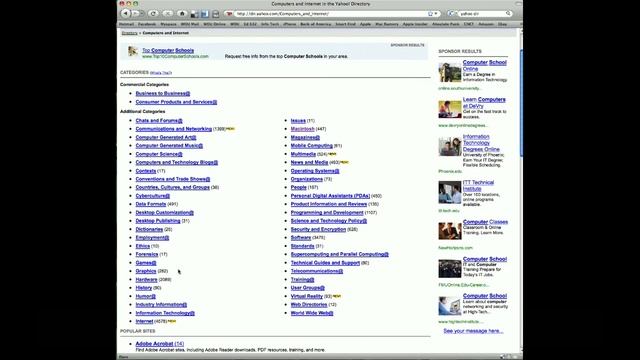Image resolution: width=640 pixels, height=360 pixels.
Task: Open Programming and Development category
Action: (x=327, y=213)
